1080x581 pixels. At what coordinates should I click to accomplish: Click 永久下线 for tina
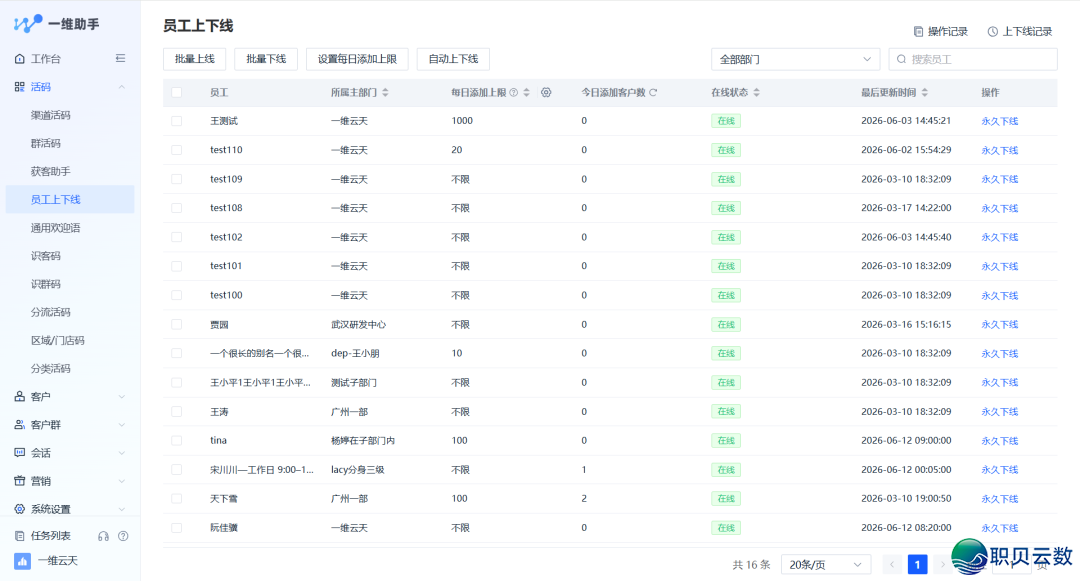[999, 441]
